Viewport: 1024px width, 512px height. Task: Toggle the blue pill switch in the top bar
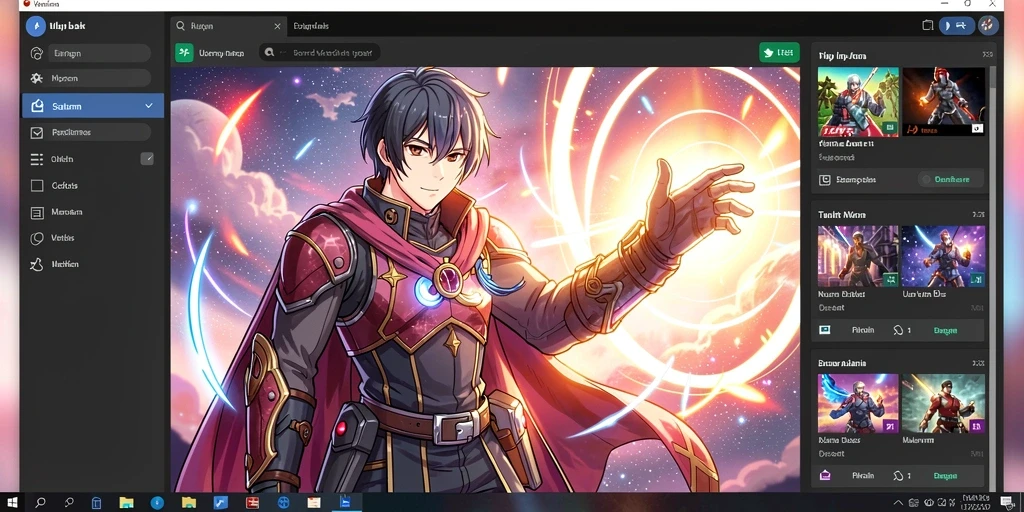pyautogui.click(x=957, y=25)
